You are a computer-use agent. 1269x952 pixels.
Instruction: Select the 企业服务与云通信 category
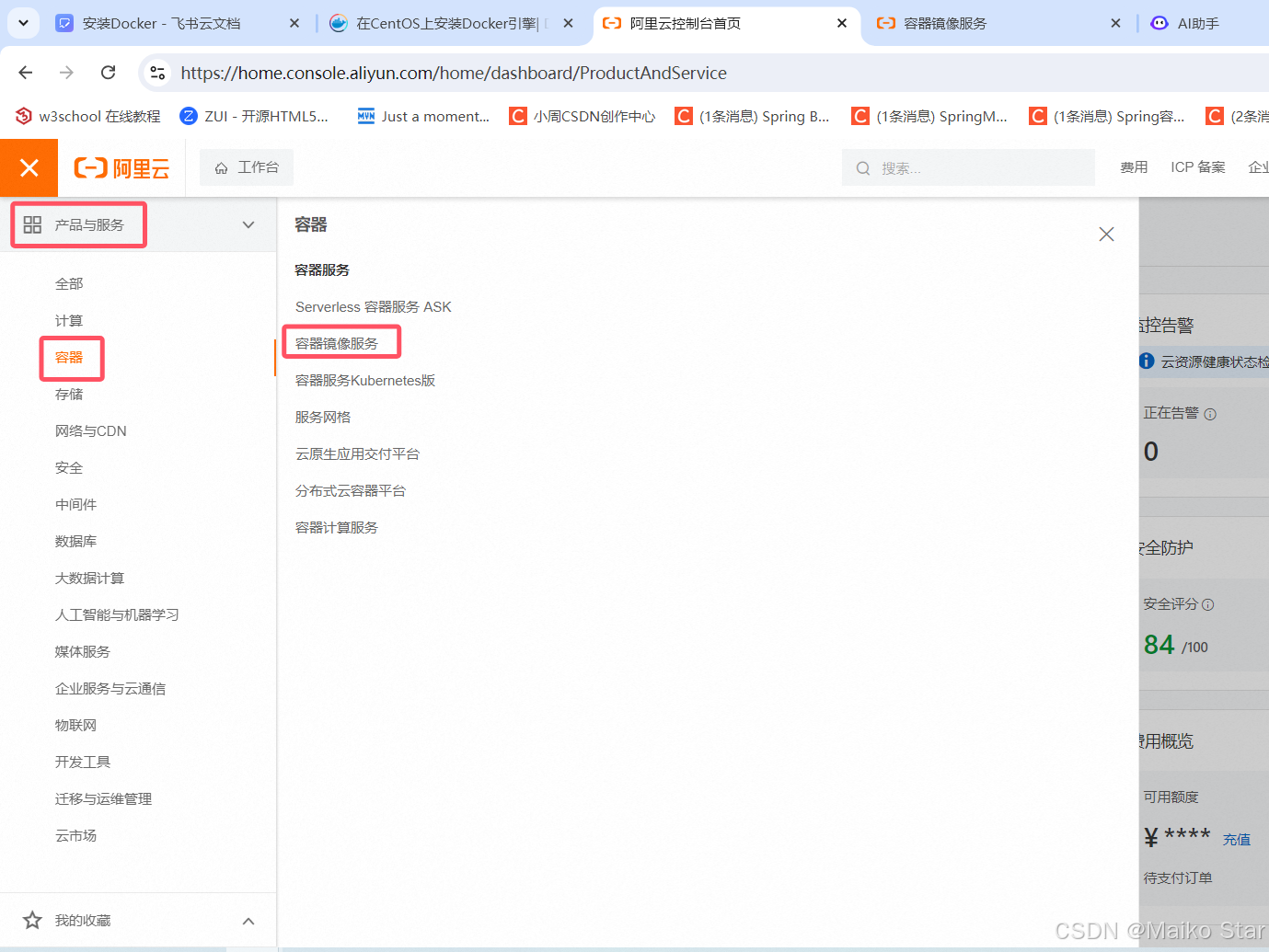110,689
